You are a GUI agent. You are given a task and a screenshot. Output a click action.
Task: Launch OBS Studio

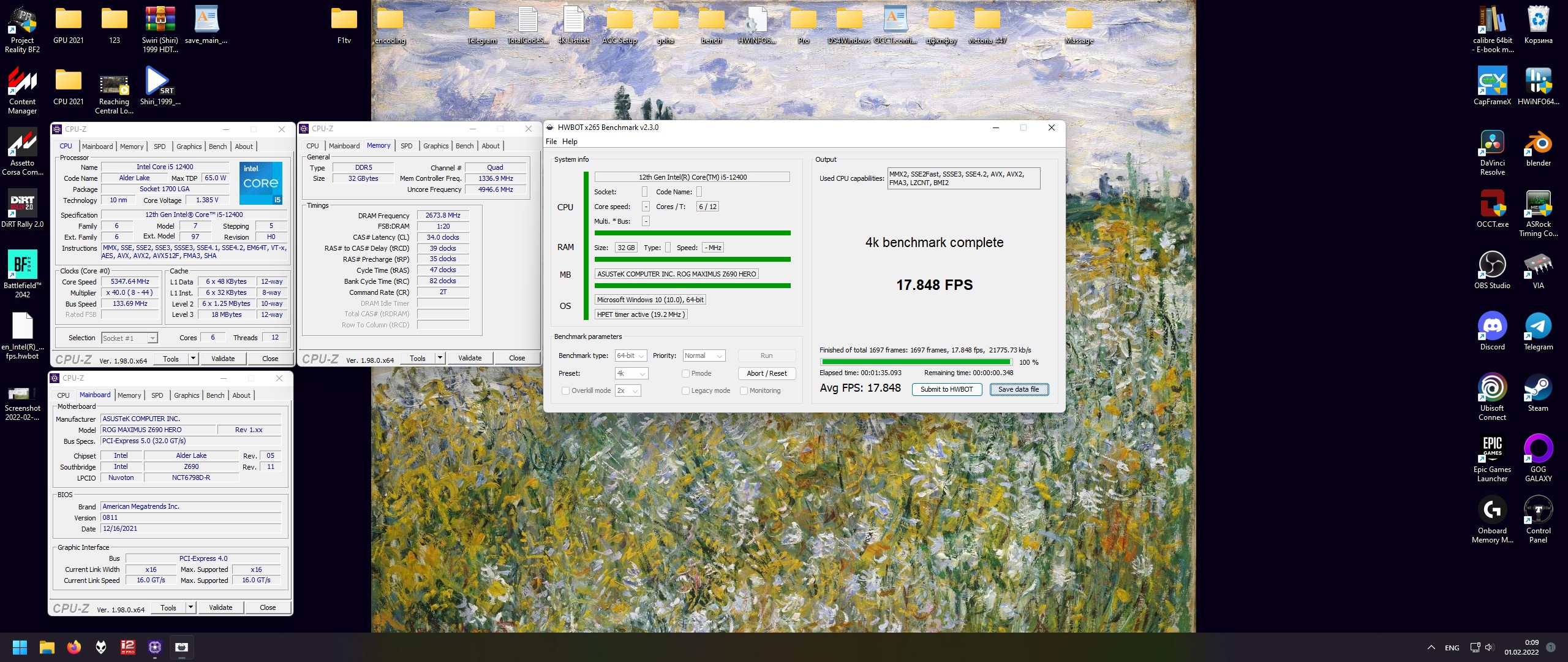point(1493,270)
